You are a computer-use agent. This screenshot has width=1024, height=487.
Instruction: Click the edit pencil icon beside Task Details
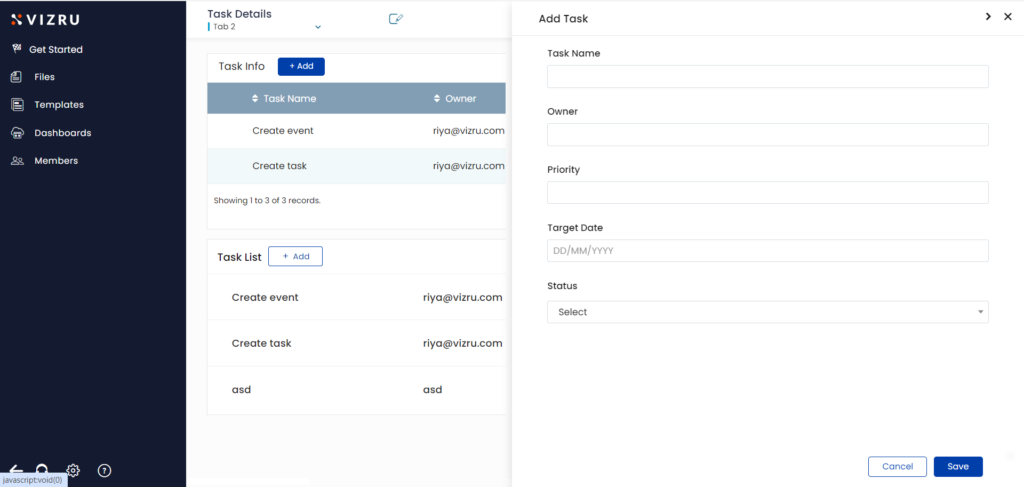[396, 19]
